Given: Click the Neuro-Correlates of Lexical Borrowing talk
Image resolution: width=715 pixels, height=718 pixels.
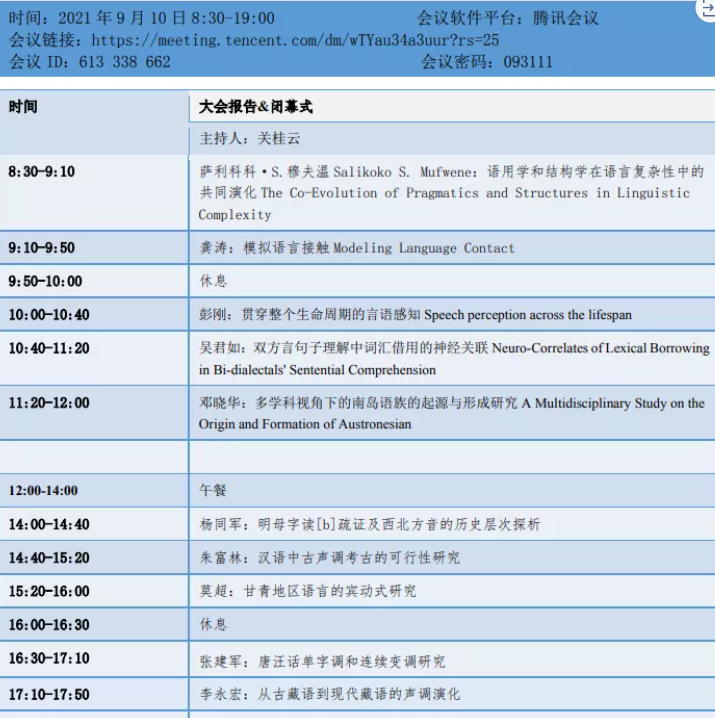Looking at the screenshot, I should [x=453, y=359].
